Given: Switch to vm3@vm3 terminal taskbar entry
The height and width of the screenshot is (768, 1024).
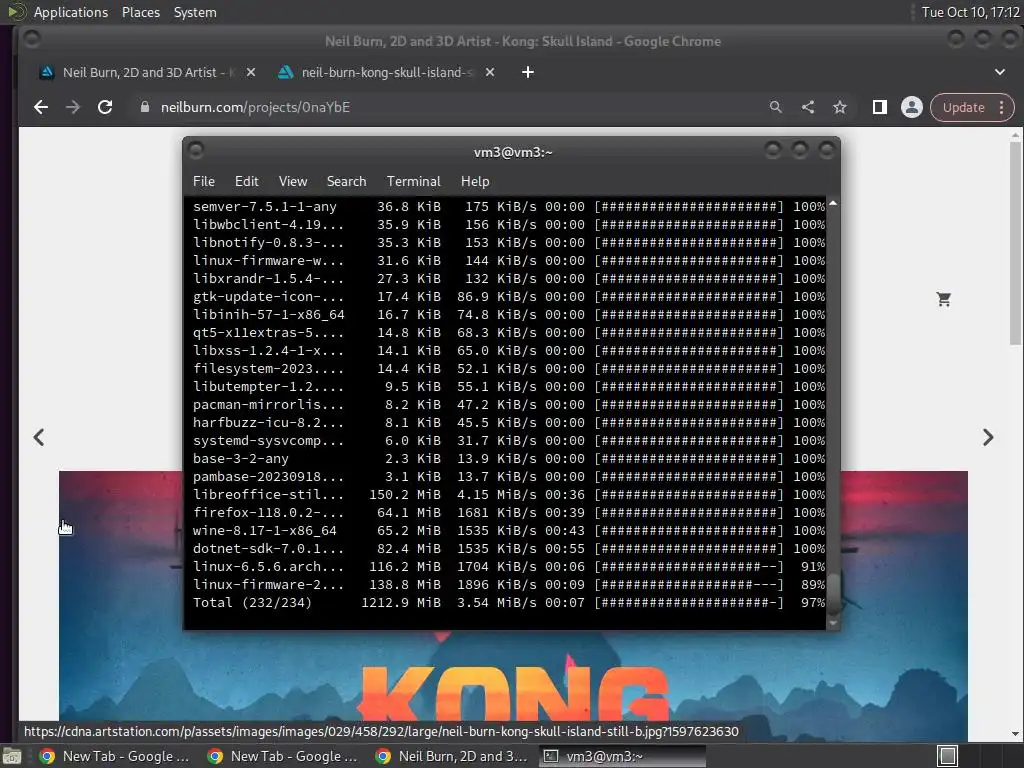Looking at the screenshot, I should point(622,756).
